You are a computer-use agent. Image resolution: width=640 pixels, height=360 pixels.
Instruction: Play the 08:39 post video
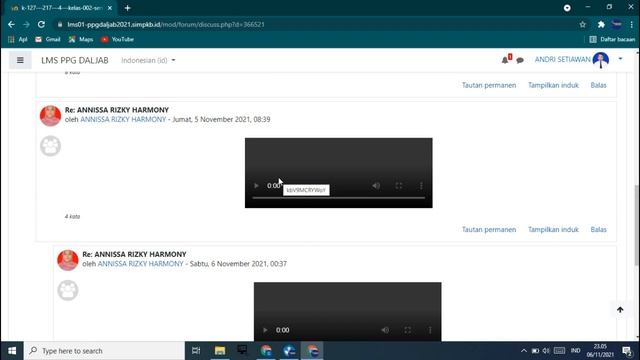[256, 186]
